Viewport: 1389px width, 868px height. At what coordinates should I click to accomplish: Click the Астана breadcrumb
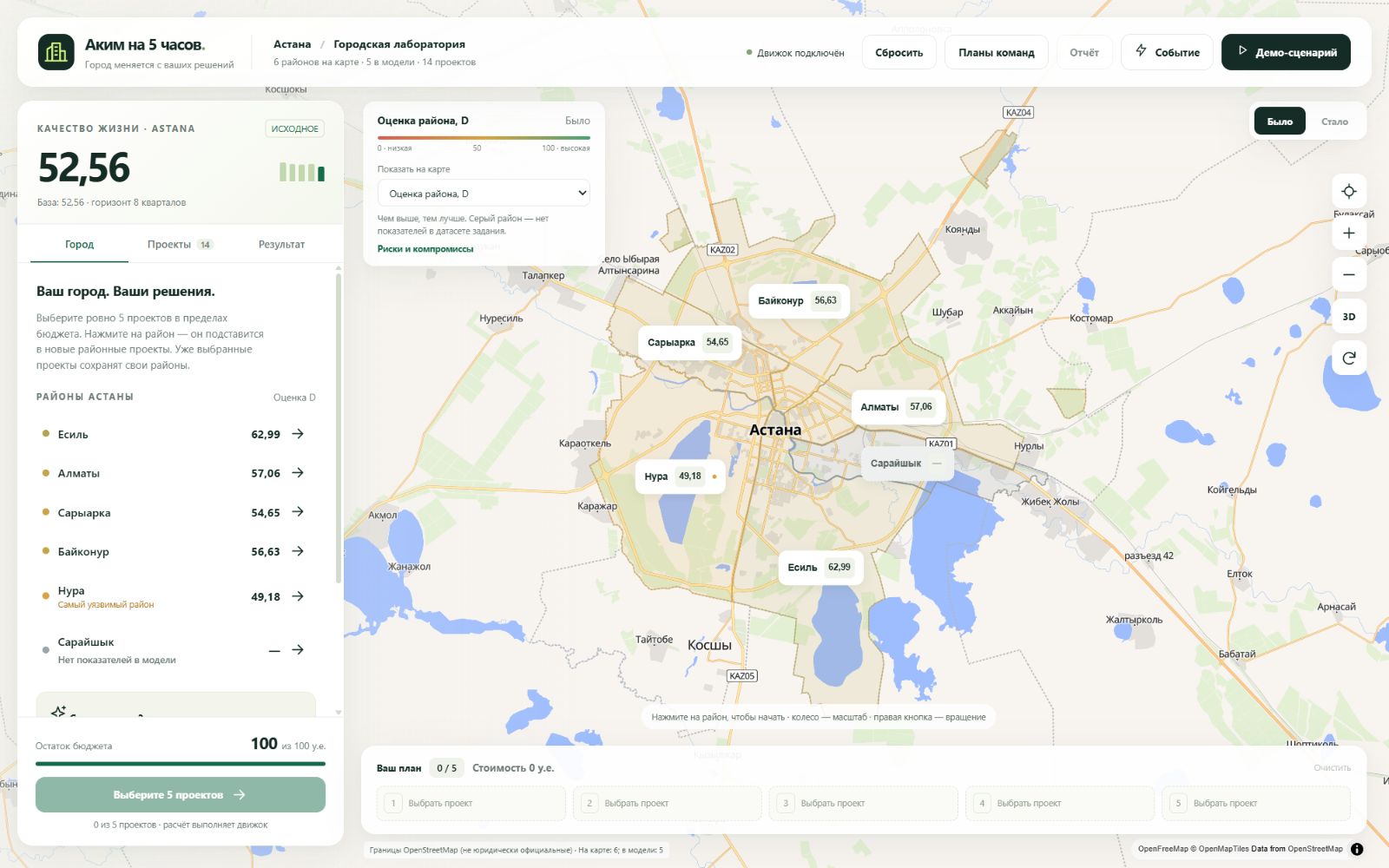[292, 44]
